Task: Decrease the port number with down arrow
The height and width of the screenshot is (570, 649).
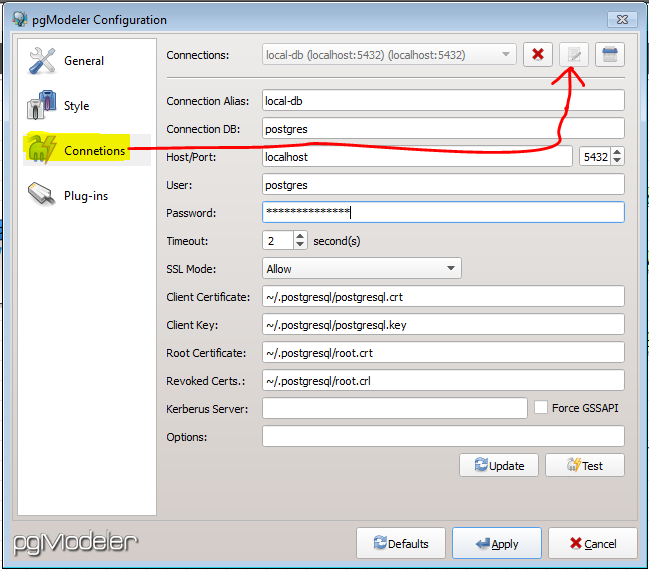Action: click(617, 161)
